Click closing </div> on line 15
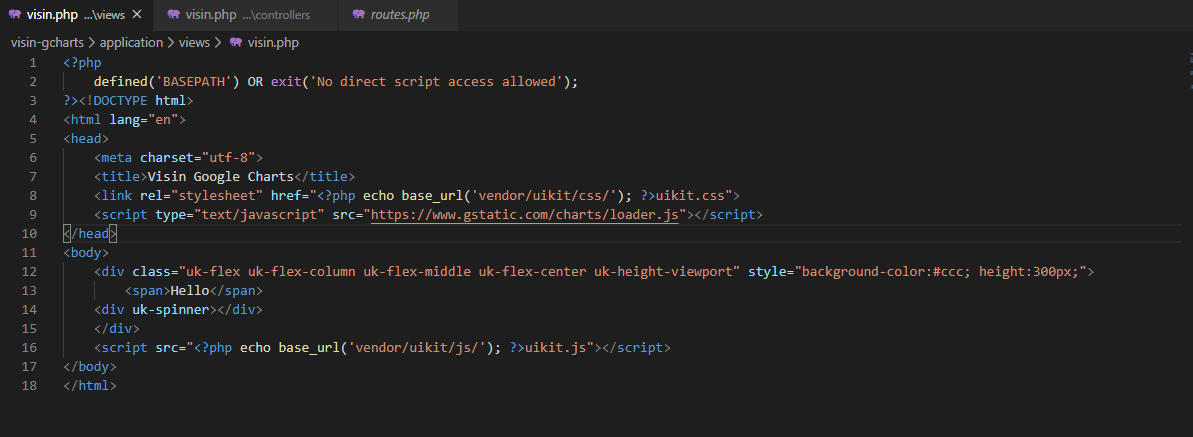 point(116,329)
